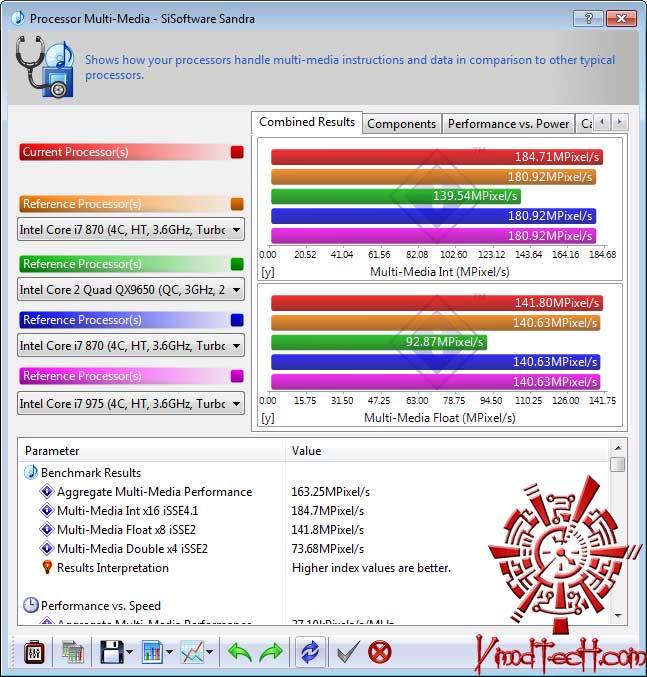The width and height of the screenshot is (647, 677).
Task: Select the partially hidden Ca tab
Action: point(586,124)
